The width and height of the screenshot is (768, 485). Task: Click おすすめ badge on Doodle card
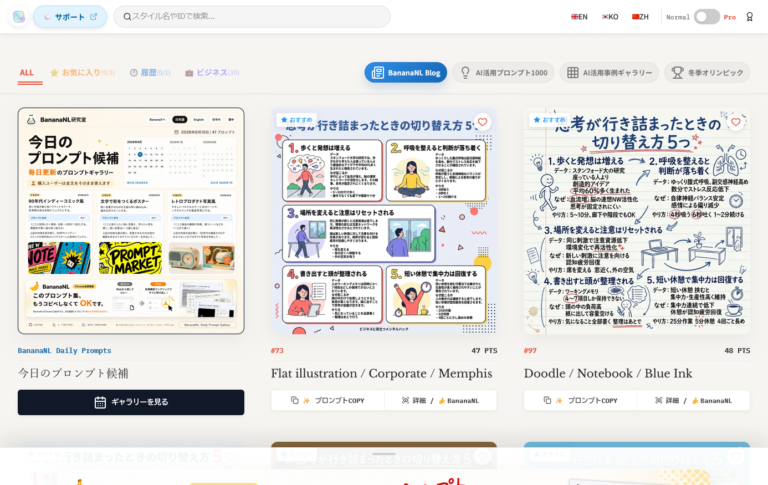click(550, 120)
